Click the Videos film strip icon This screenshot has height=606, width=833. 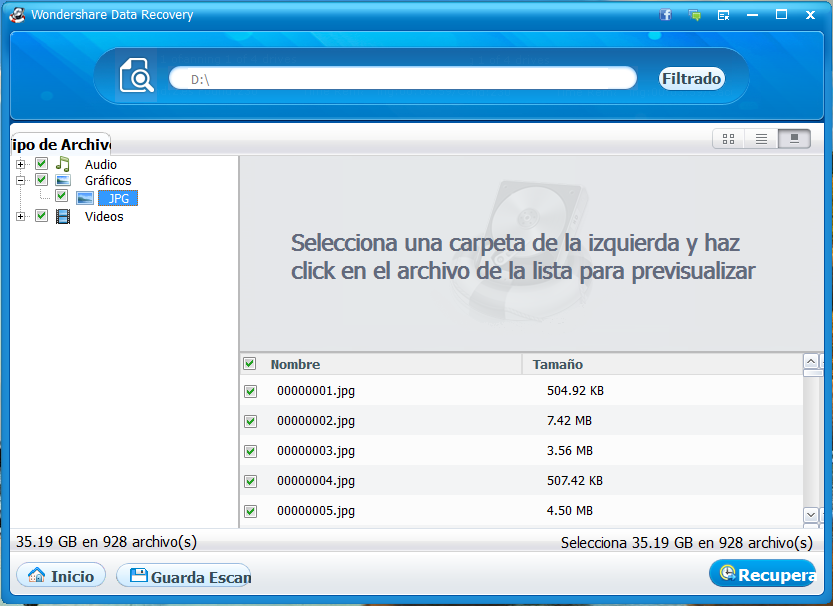click(63, 216)
